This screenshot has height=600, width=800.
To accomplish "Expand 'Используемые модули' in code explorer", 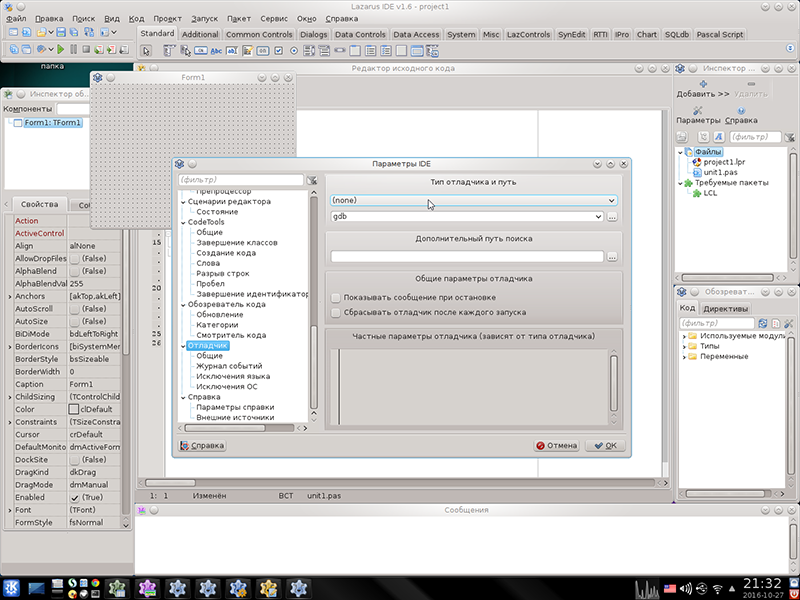I will tap(684, 336).
